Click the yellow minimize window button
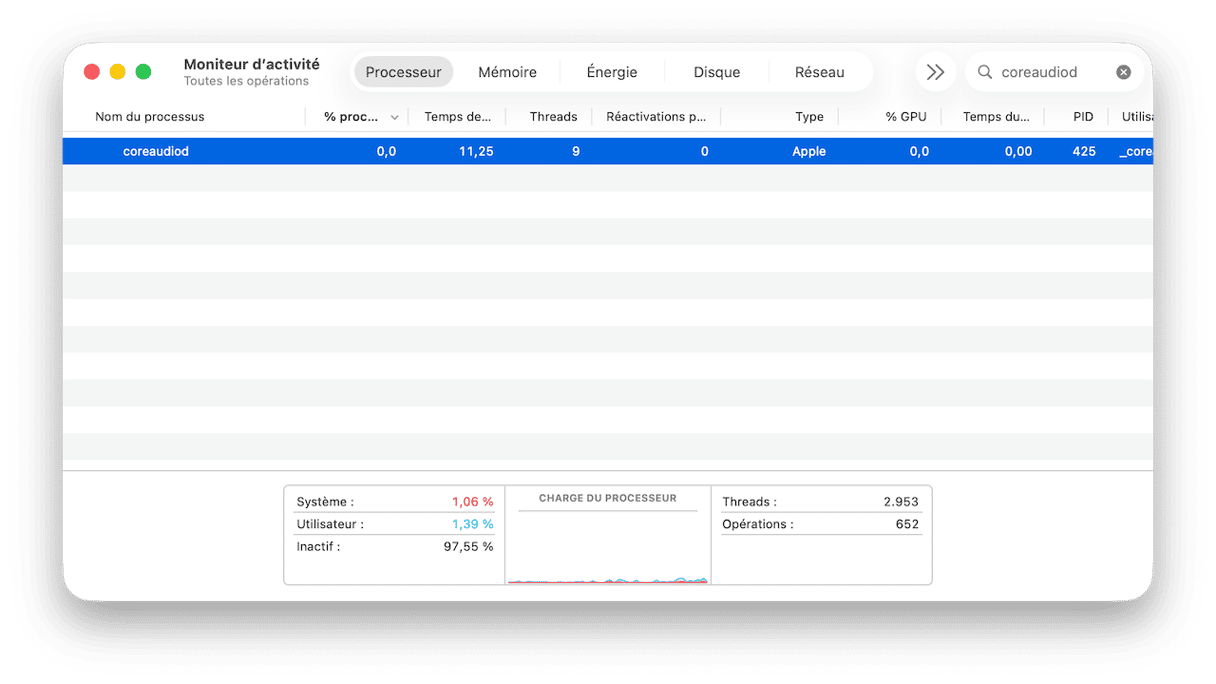Image resolution: width=1216 pixels, height=684 pixels. click(117, 72)
